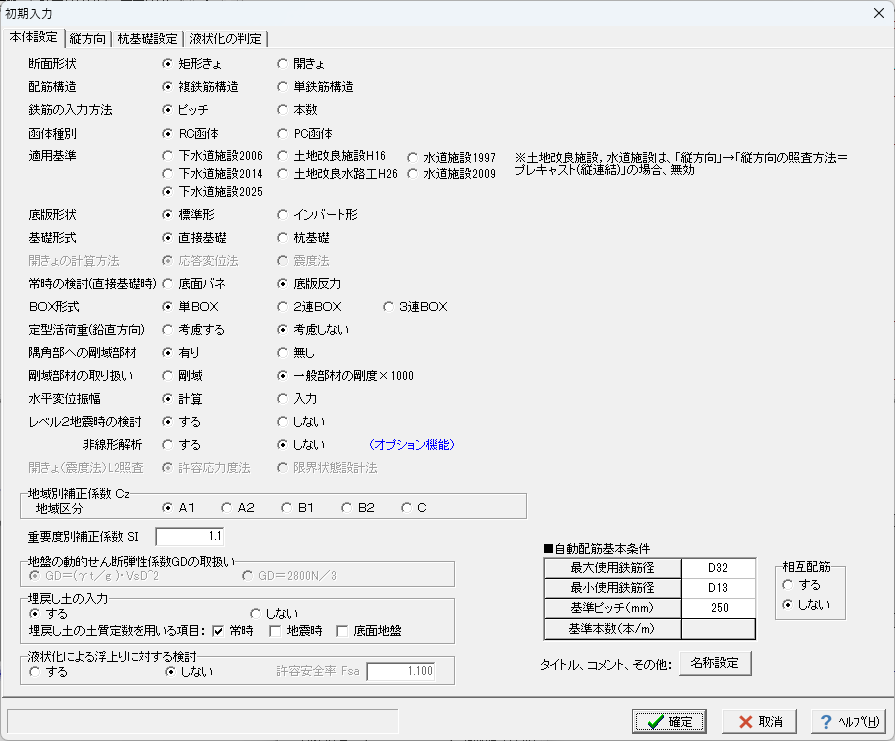This screenshot has width=895, height=741.
Task: Uncheck the 常時 checkbox
Action: [218, 630]
